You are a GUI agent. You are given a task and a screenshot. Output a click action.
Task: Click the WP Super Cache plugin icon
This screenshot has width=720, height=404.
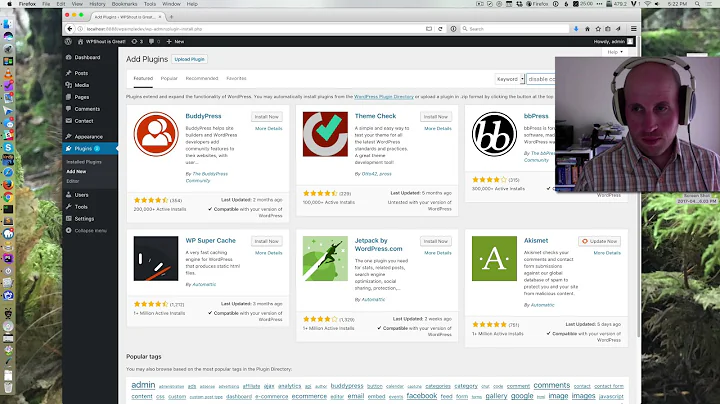click(x=156, y=258)
